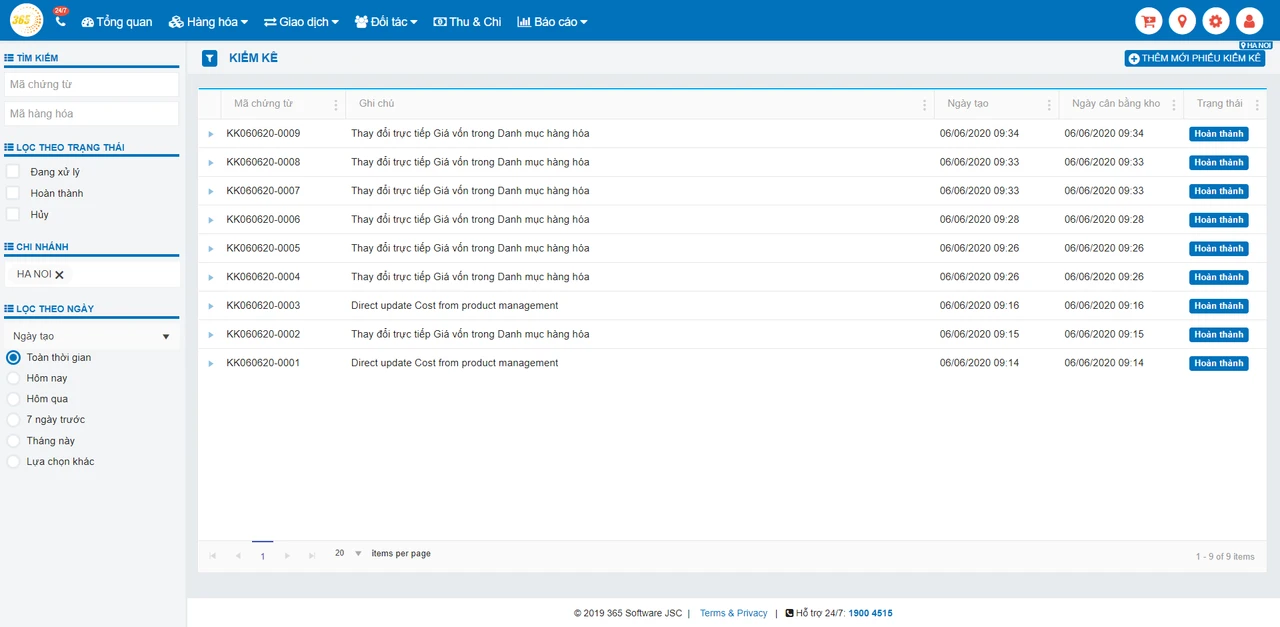Select the Toàn thời gian date option
The height and width of the screenshot is (627, 1280).
pos(14,357)
